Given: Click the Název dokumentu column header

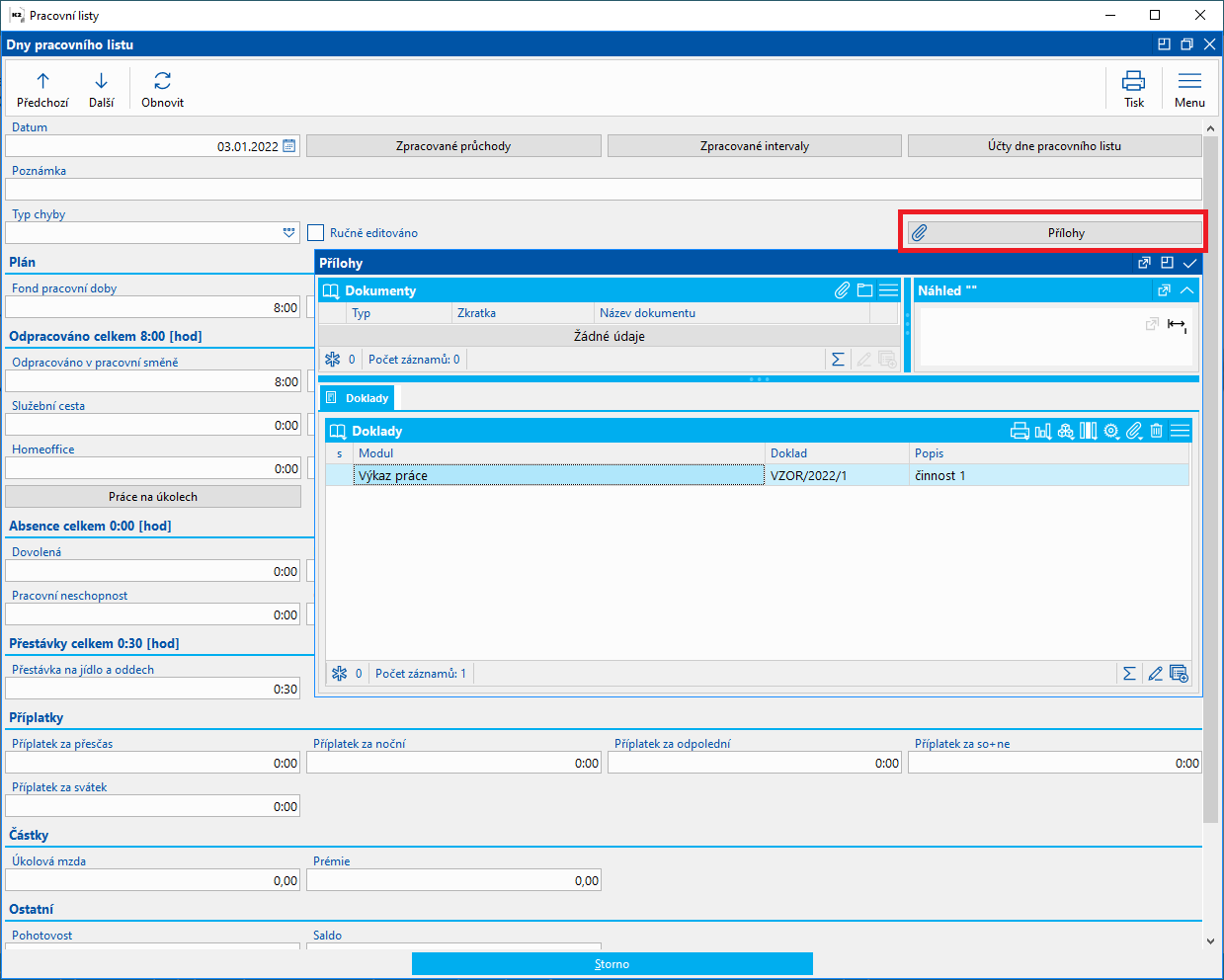Looking at the screenshot, I should [x=732, y=313].
